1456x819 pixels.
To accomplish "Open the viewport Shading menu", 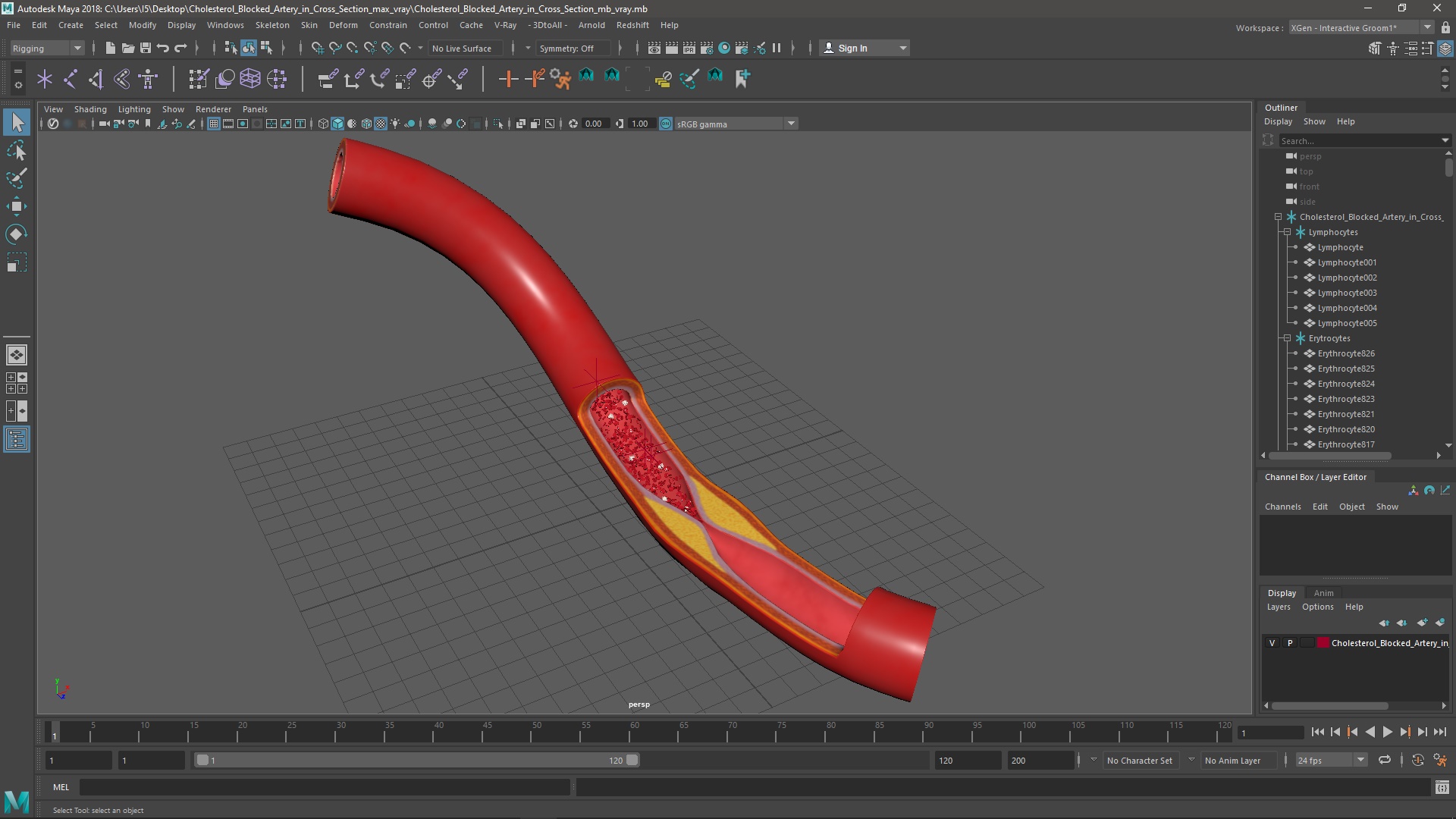I will tap(90, 109).
